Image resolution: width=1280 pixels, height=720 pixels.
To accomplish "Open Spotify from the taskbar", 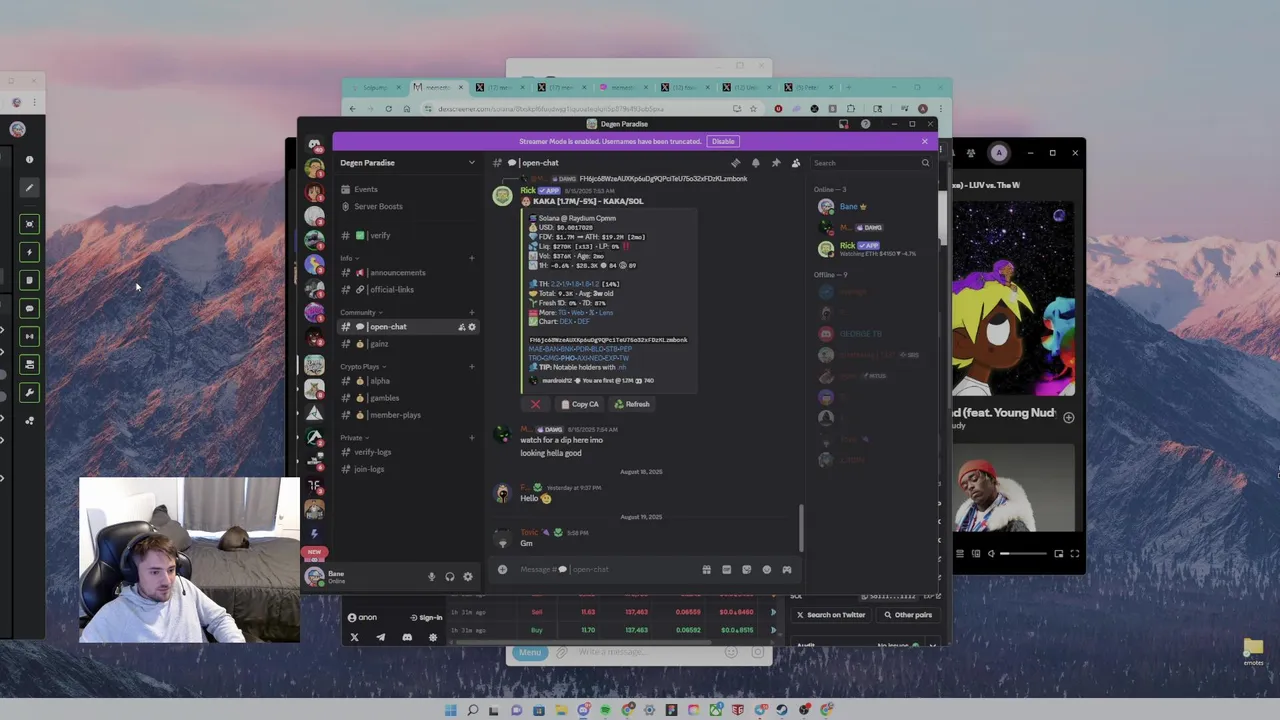I will (x=605, y=710).
